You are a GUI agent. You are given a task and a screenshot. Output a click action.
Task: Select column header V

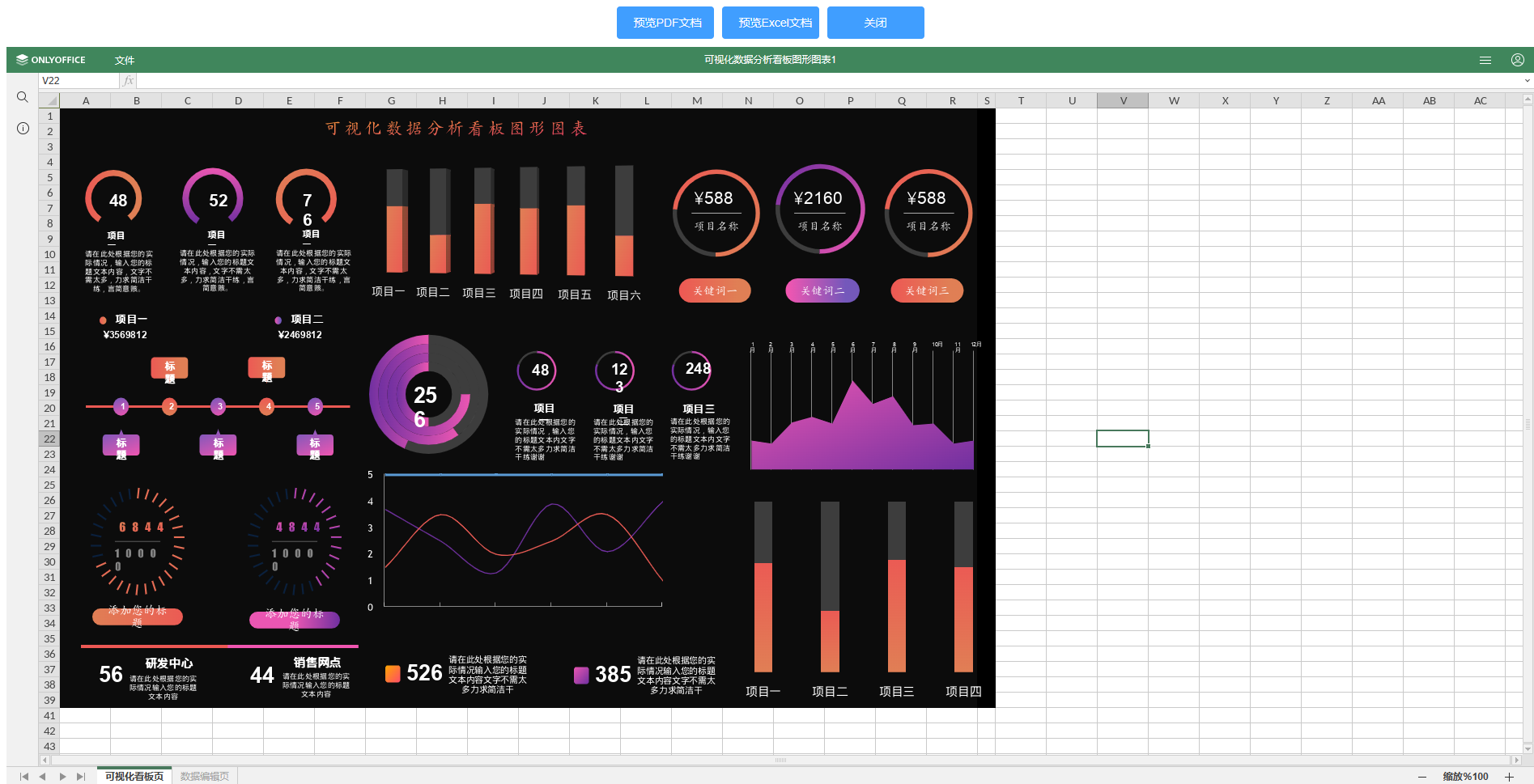(x=1123, y=101)
